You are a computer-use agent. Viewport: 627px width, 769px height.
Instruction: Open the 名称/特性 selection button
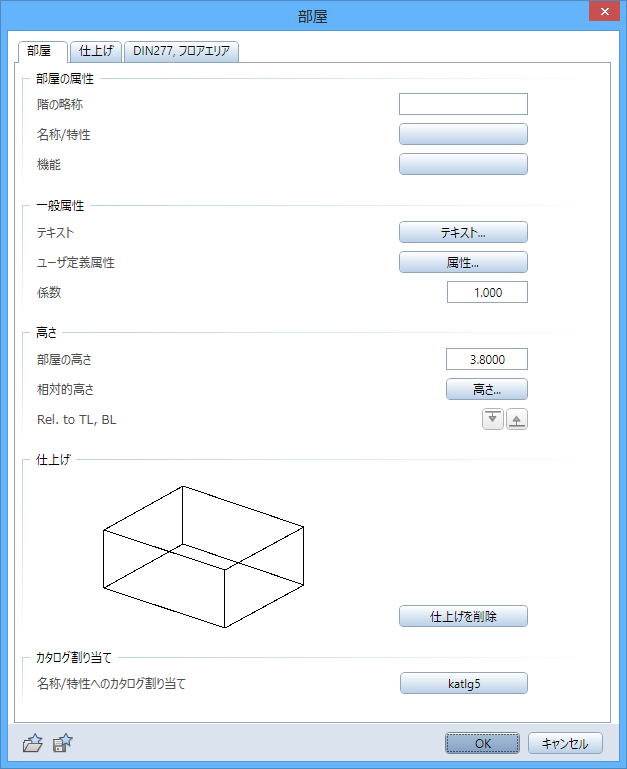point(463,134)
